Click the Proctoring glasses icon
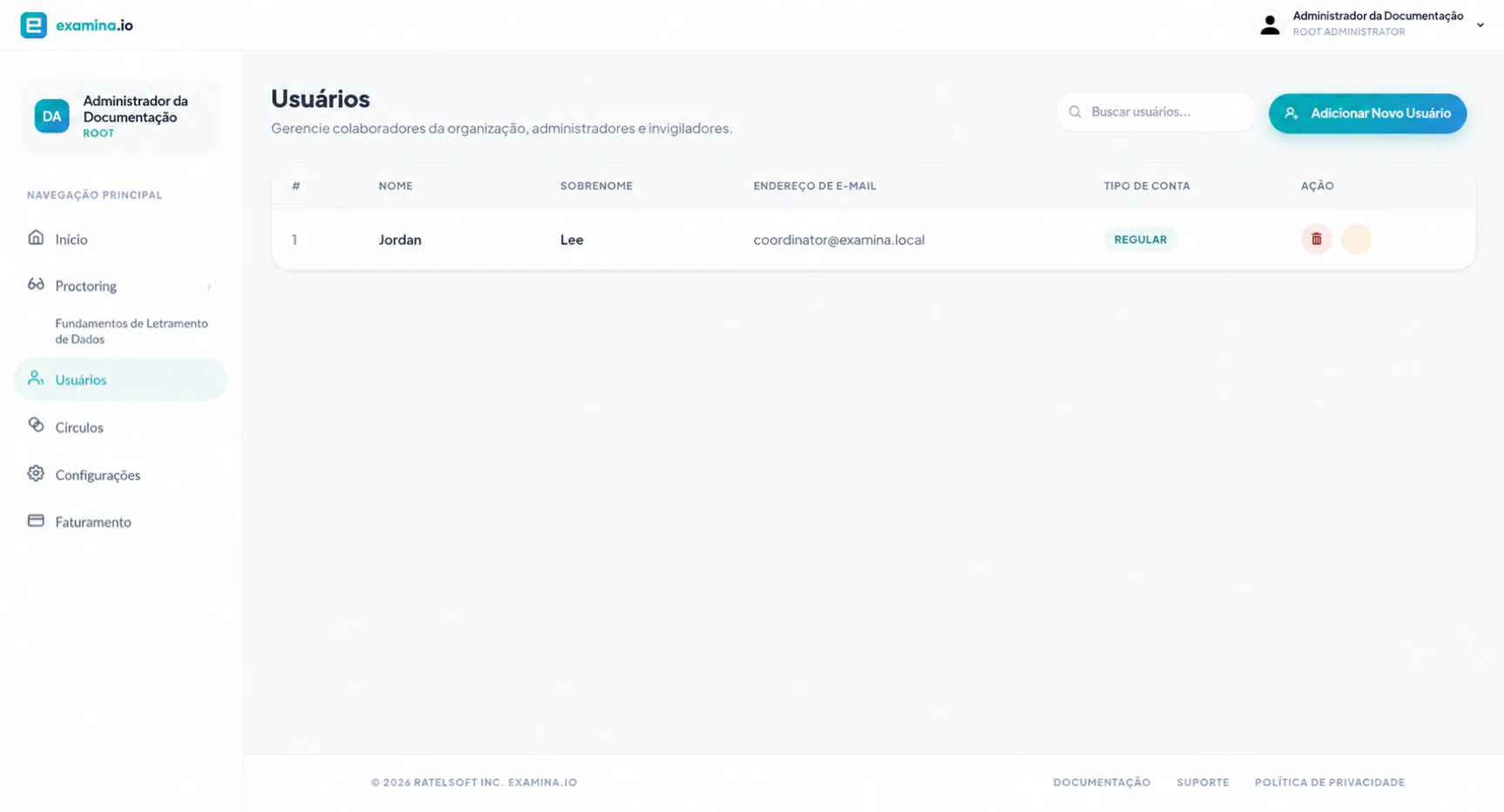1504x812 pixels. (x=36, y=285)
